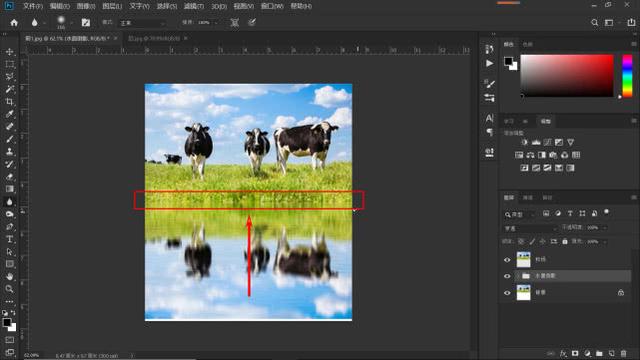Select the Hand tool
The height and width of the screenshot is (360, 640).
coord(9,276)
